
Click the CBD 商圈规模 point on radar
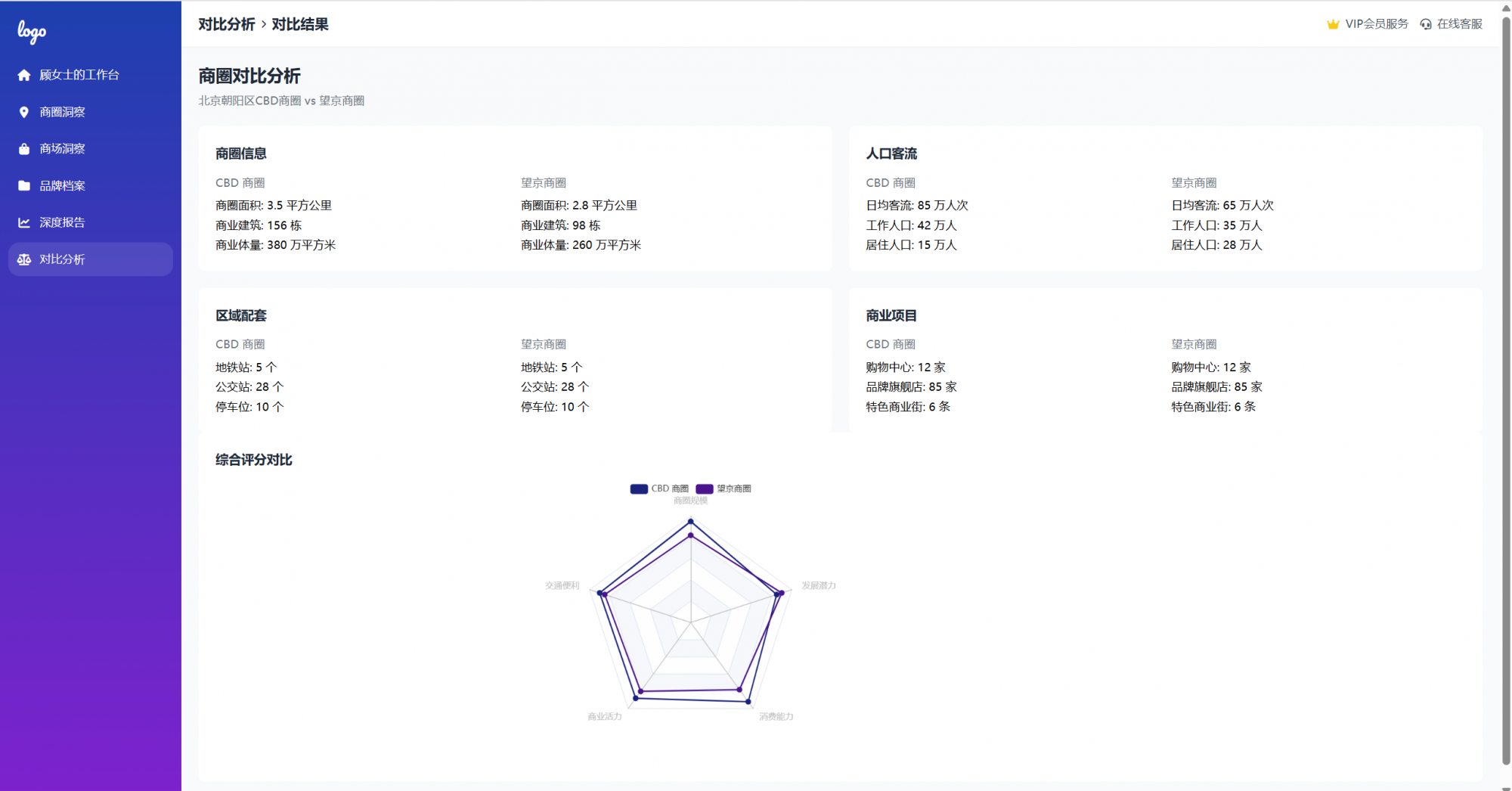click(690, 522)
